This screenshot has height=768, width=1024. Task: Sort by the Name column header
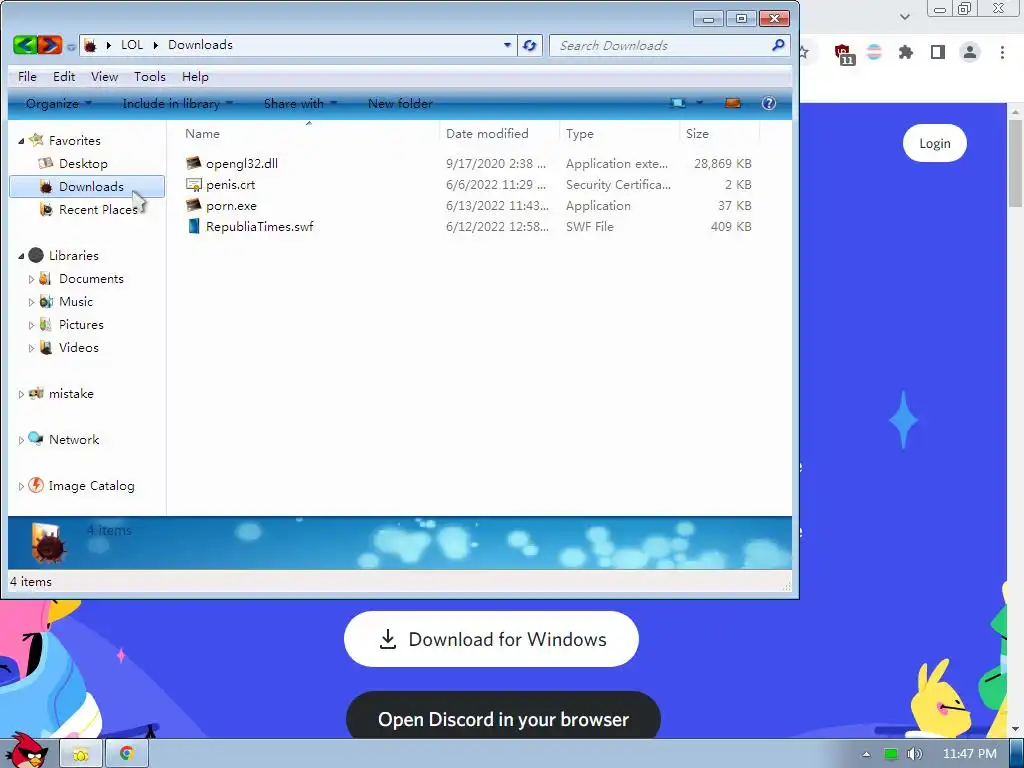[x=308, y=133]
